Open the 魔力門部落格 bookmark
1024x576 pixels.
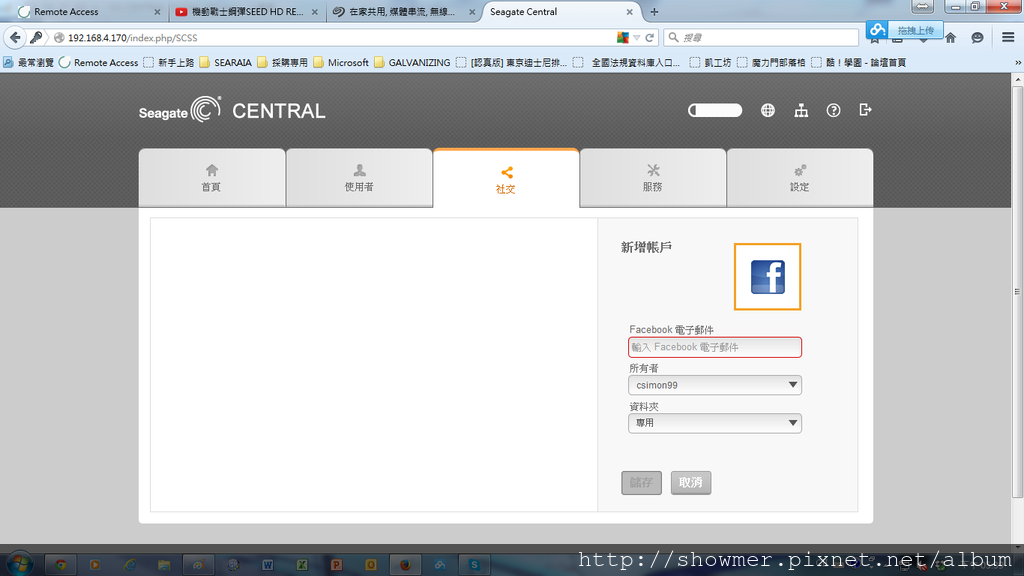point(771,63)
